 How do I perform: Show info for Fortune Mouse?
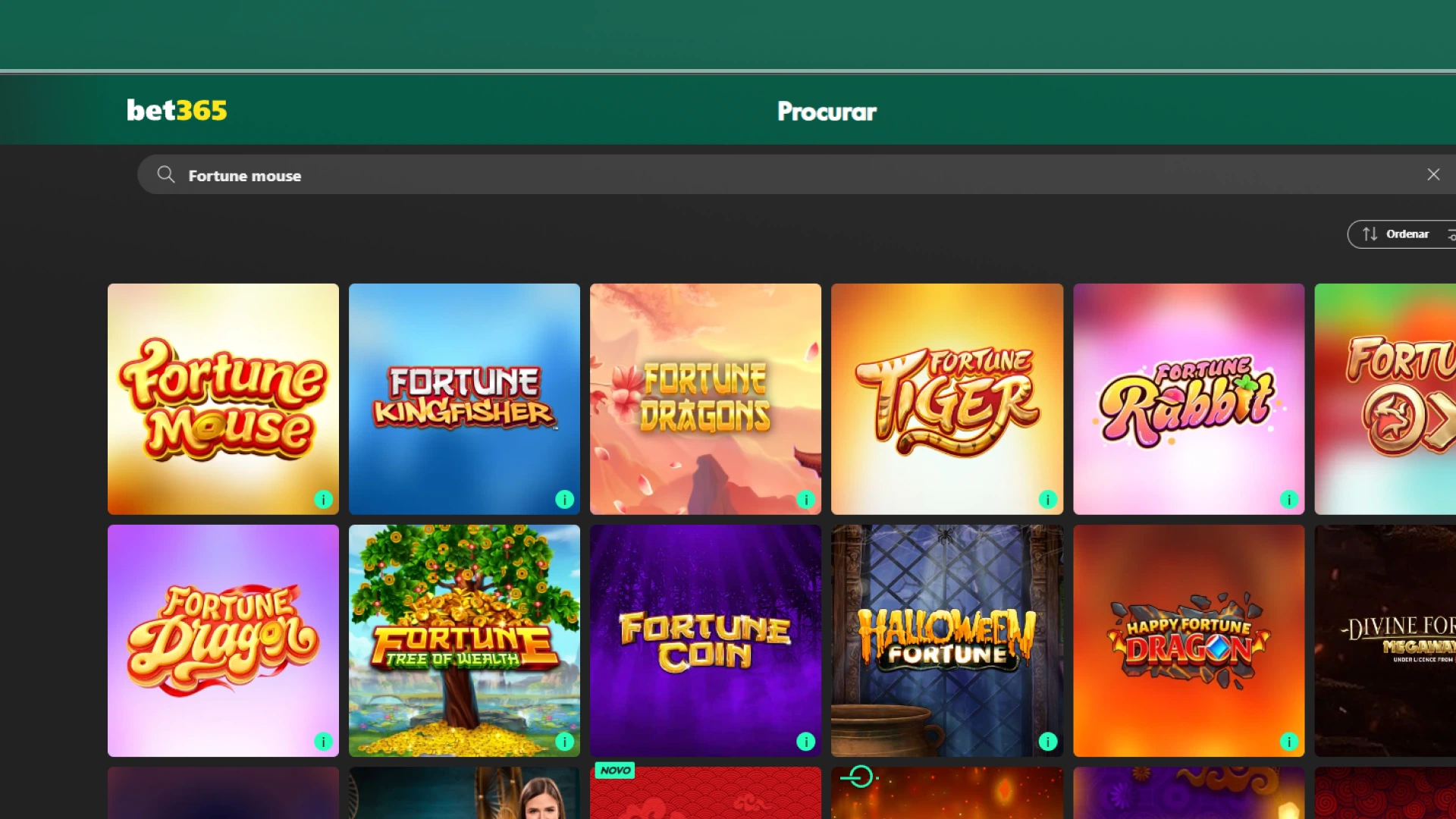pyautogui.click(x=323, y=500)
